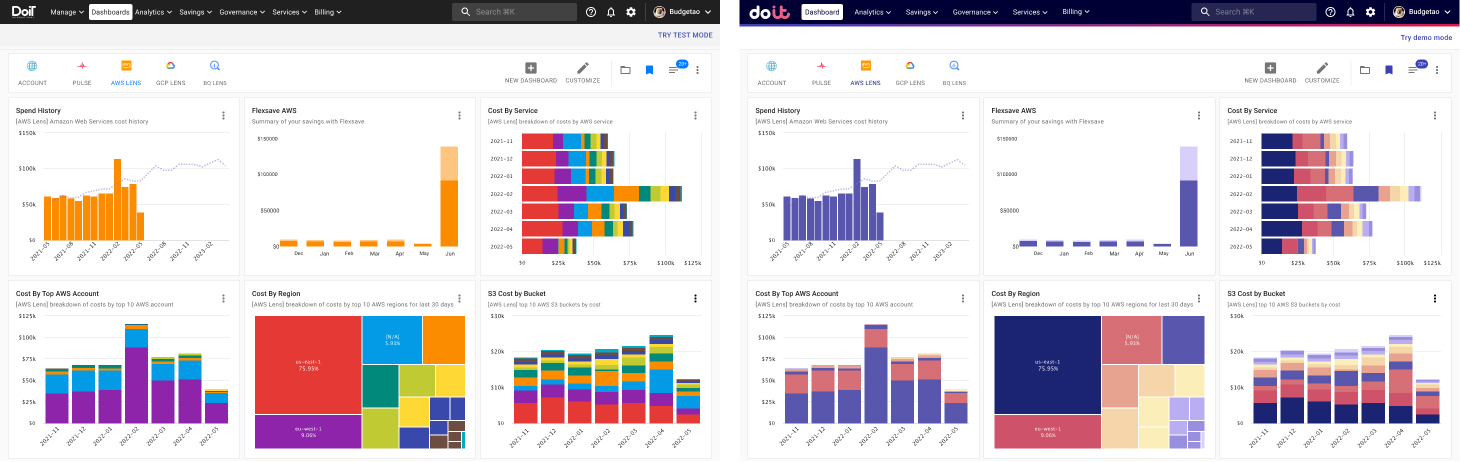The height and width of the screenshot is (462, 1460).
Task: Select the Dashboard tab in the purple dashboard header
Action: coord(822,12)
